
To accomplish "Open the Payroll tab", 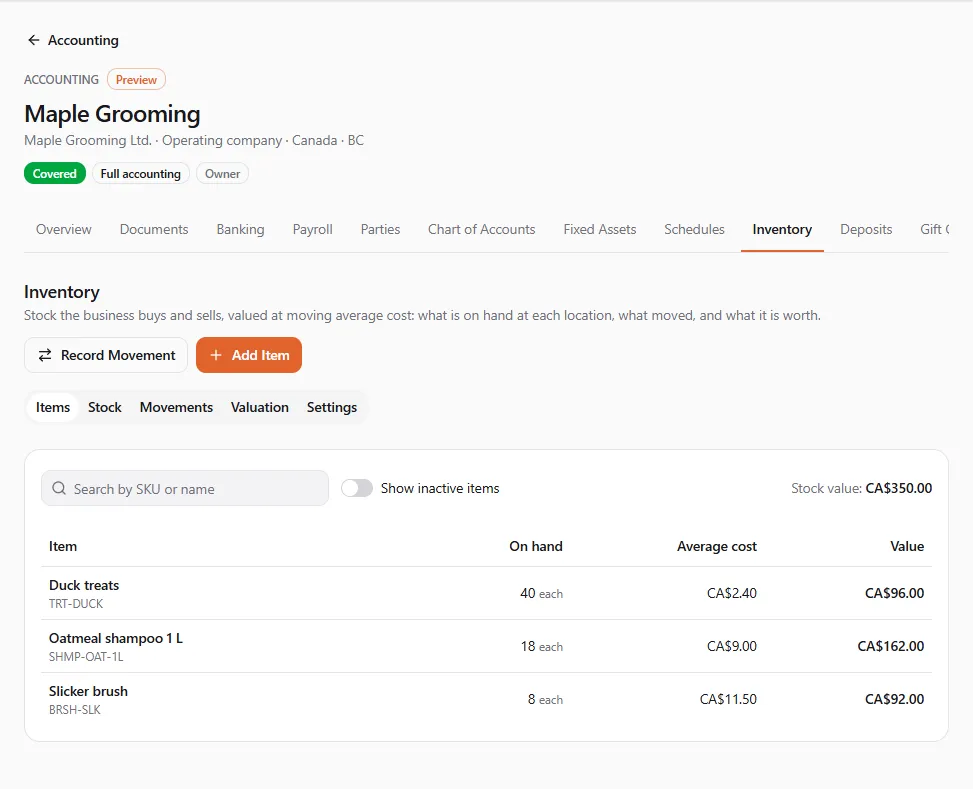I will [313, 230].
